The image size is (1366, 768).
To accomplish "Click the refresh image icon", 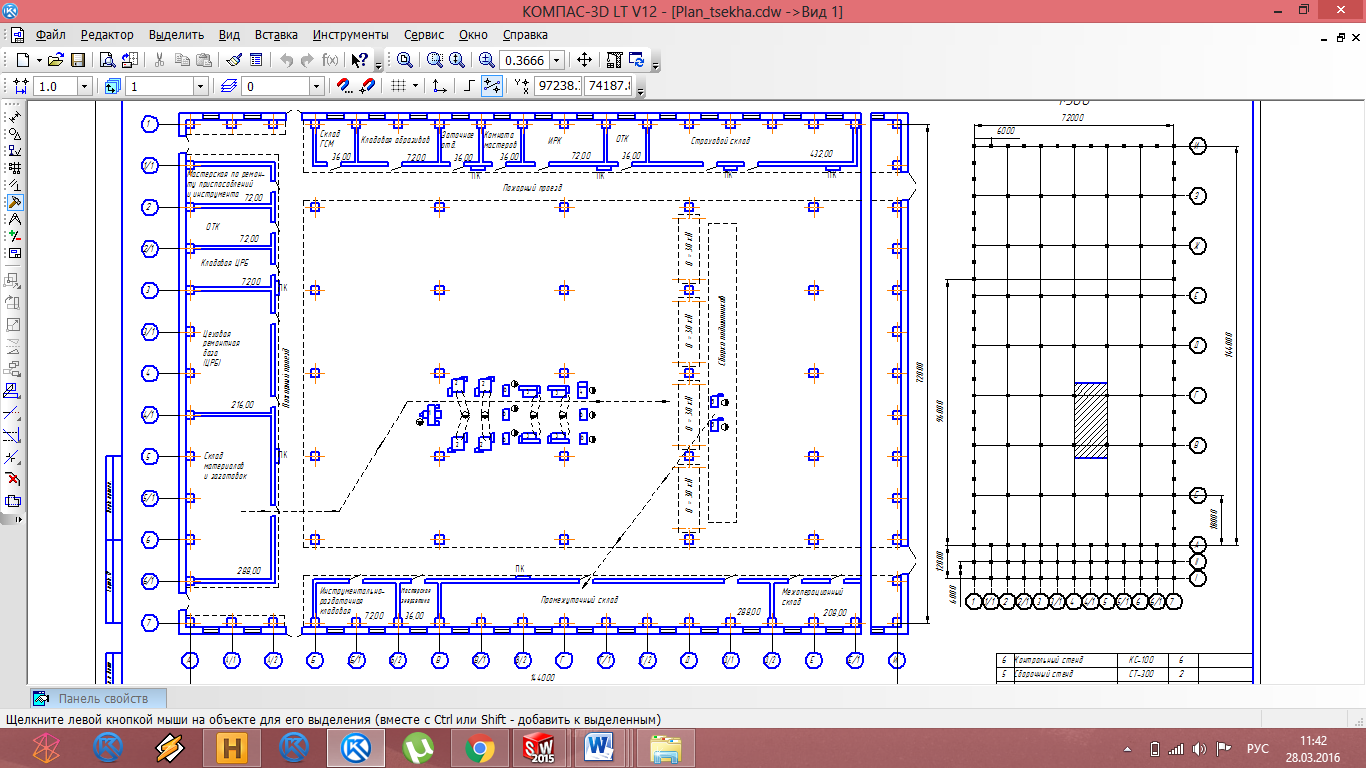I will click(x=636, y=60).
